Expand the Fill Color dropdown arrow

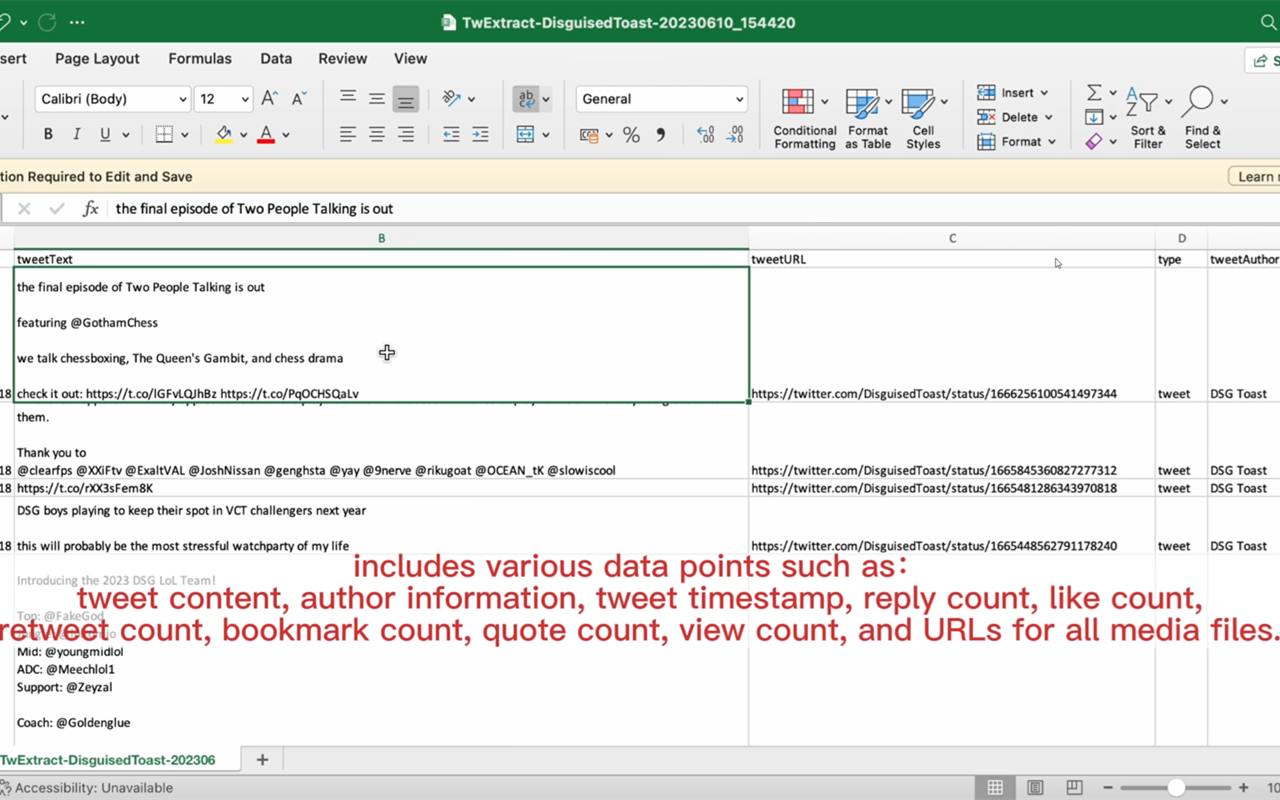(x=242, y=134)
